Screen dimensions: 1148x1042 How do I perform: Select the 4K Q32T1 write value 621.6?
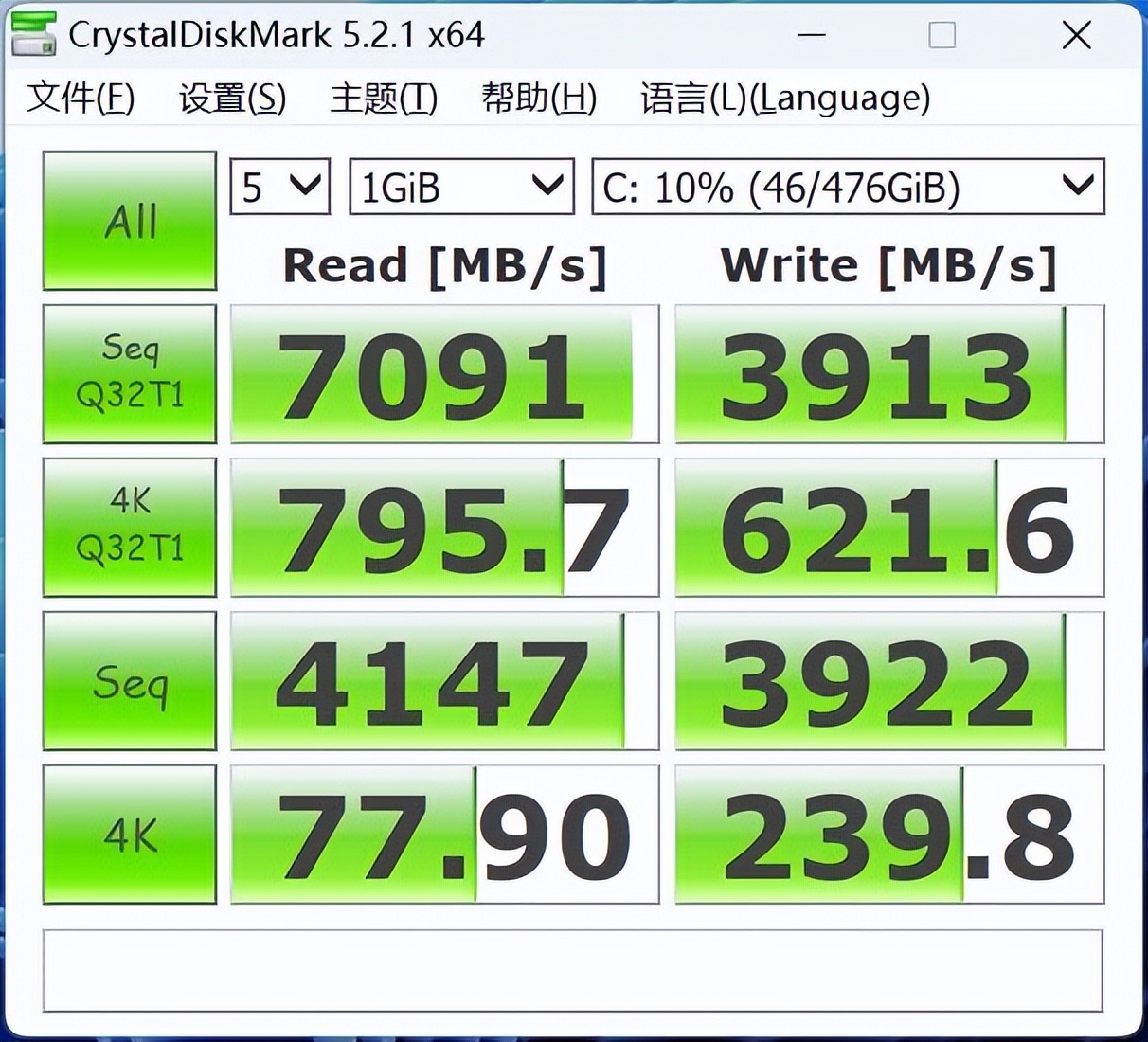point(889,528)
